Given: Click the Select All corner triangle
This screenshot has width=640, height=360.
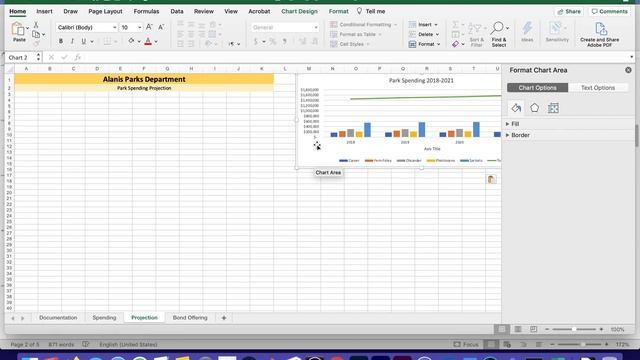Looking at the screenshot, I should tap(9, 69).
